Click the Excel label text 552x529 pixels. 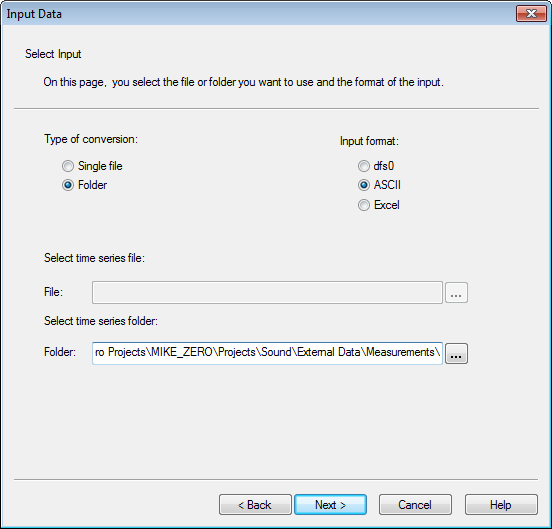[387, 205]
